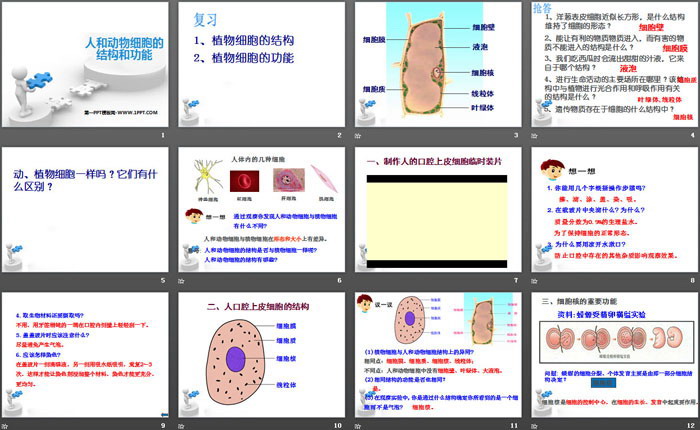Select slide 7 about 制作人的口腔上皮细胞临时装片
This screenshot has height=430, width=700.
coord(438,210)
